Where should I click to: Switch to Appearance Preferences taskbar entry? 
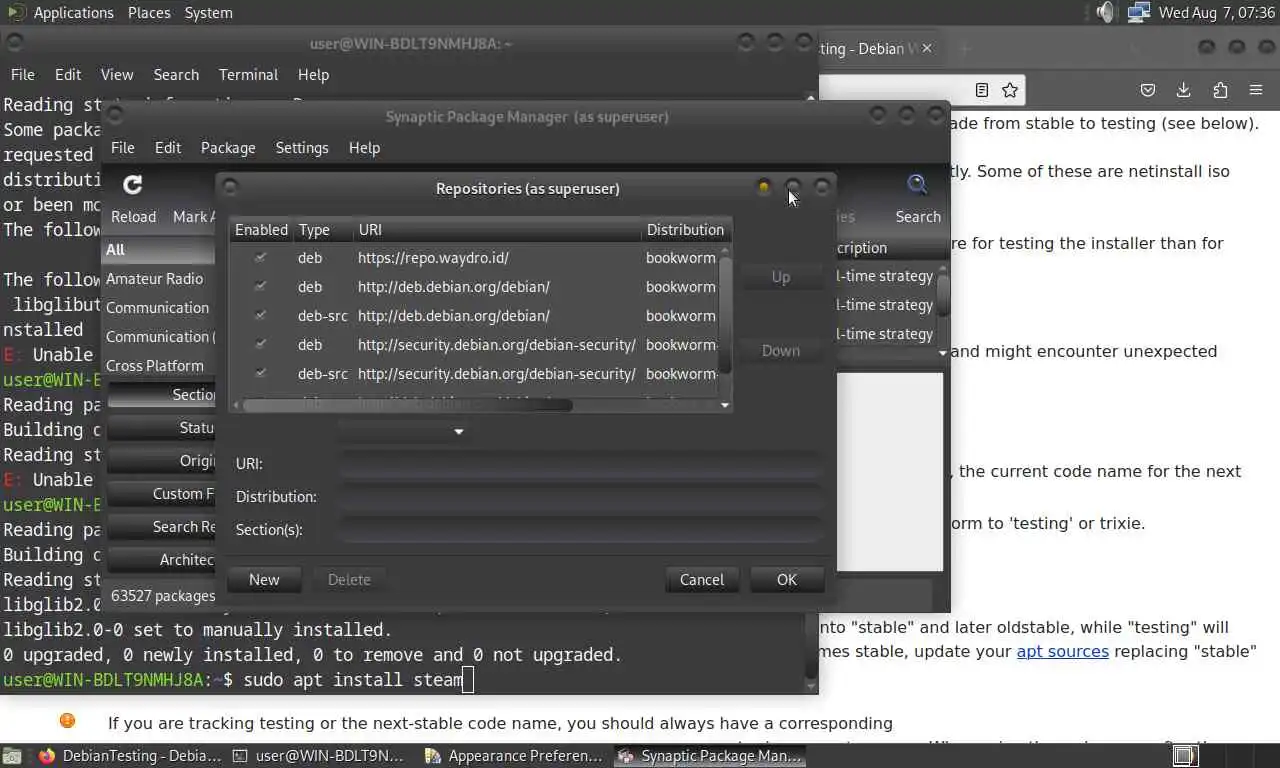tap(511, 756)
